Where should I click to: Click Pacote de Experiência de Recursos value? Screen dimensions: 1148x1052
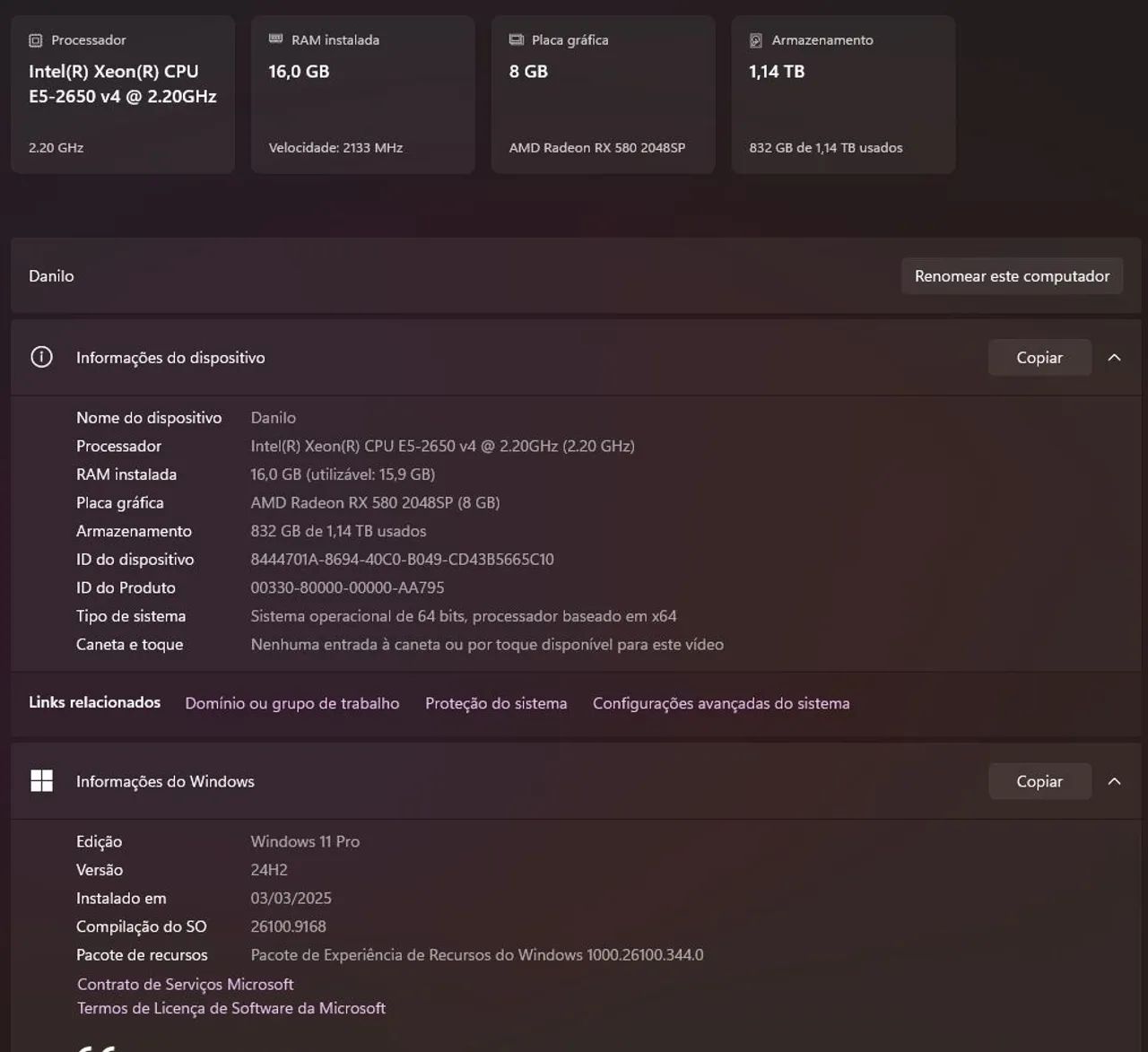(x=477, y=955)
